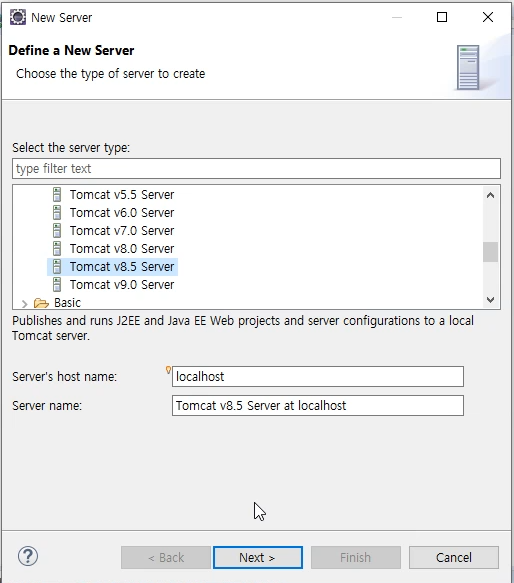Click the server list scroll-up arrow
This screenshot has width=514, height=583.
[491, 195]
